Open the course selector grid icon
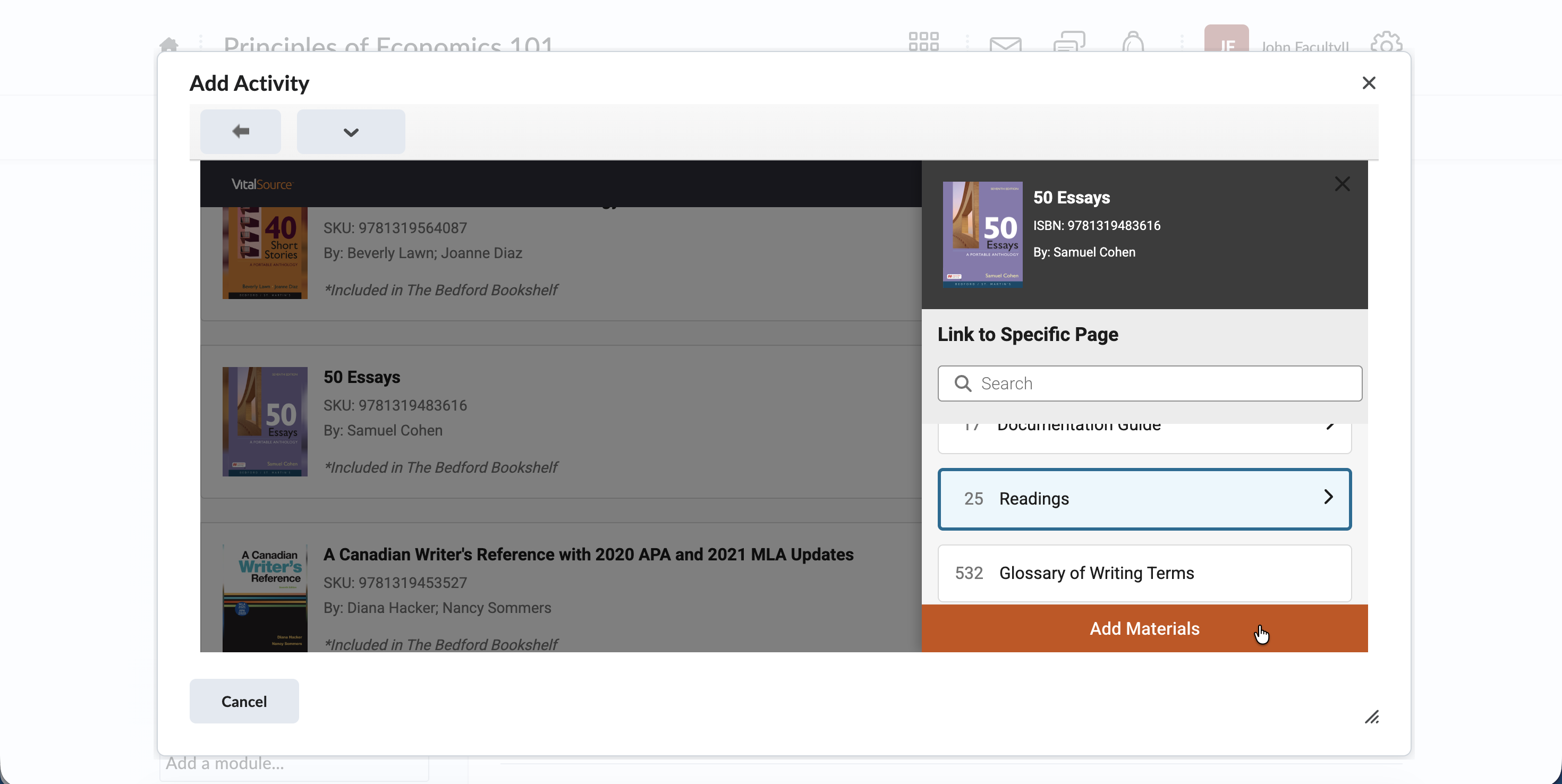Screen dimensions: 1562x784 (x=923, y=42)
